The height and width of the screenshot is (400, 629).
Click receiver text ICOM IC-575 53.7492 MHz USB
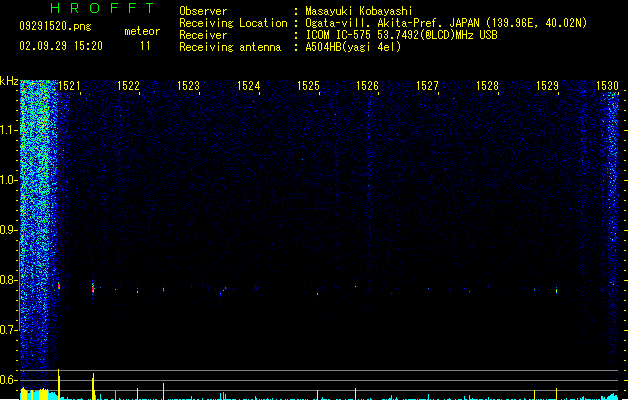401,35
